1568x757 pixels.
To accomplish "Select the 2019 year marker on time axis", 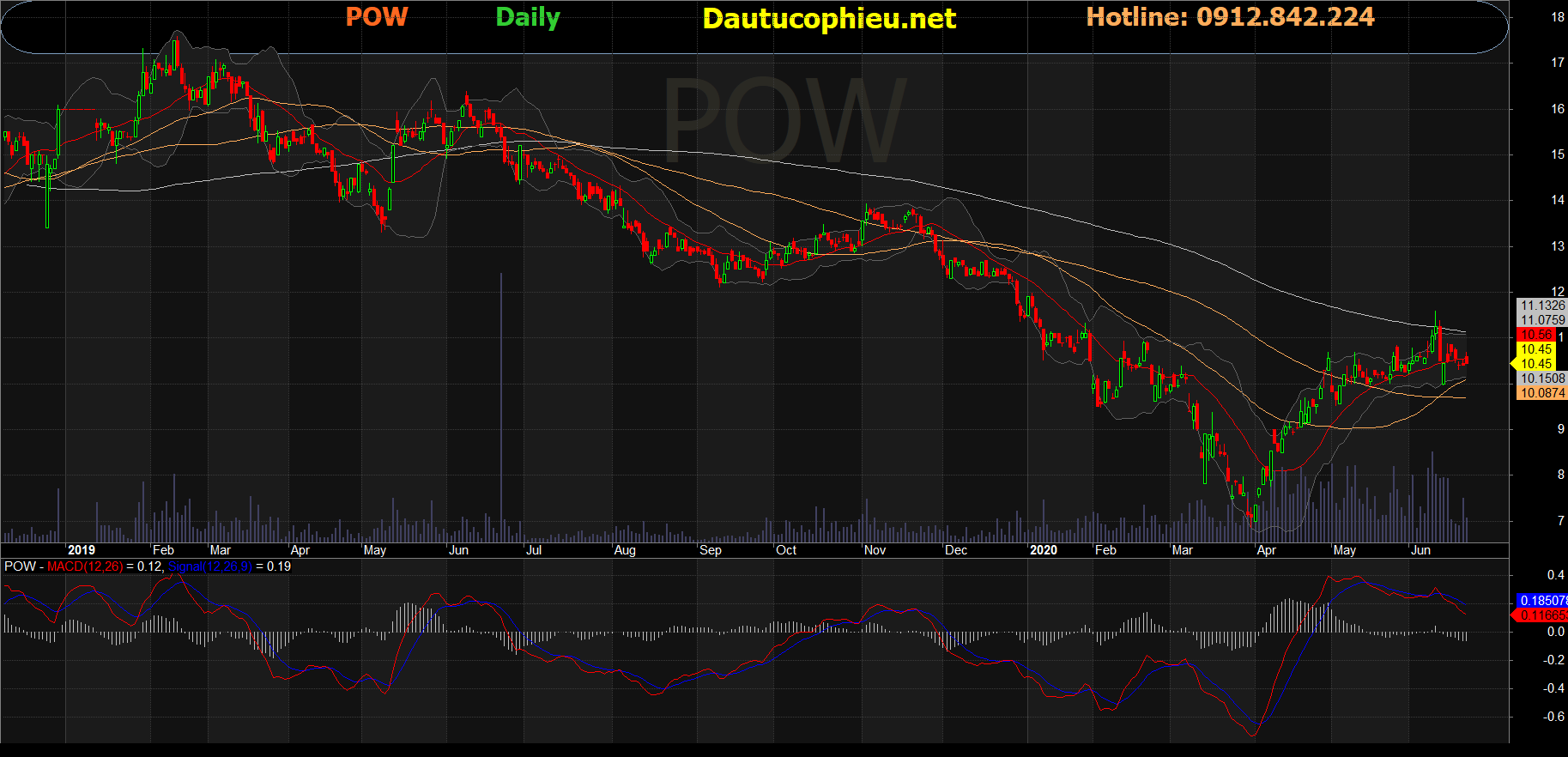I will pyautogui.click(x=82, y=550).
